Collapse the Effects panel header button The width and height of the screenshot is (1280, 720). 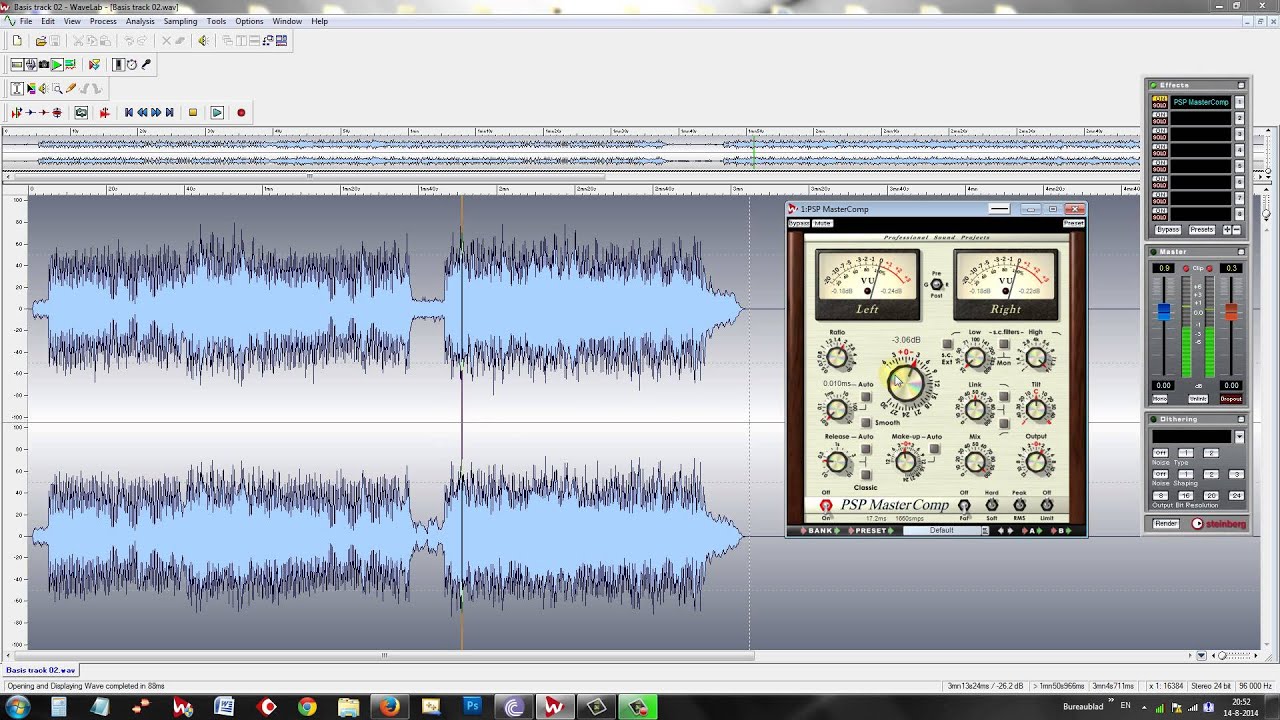(x=1241, y=85)
